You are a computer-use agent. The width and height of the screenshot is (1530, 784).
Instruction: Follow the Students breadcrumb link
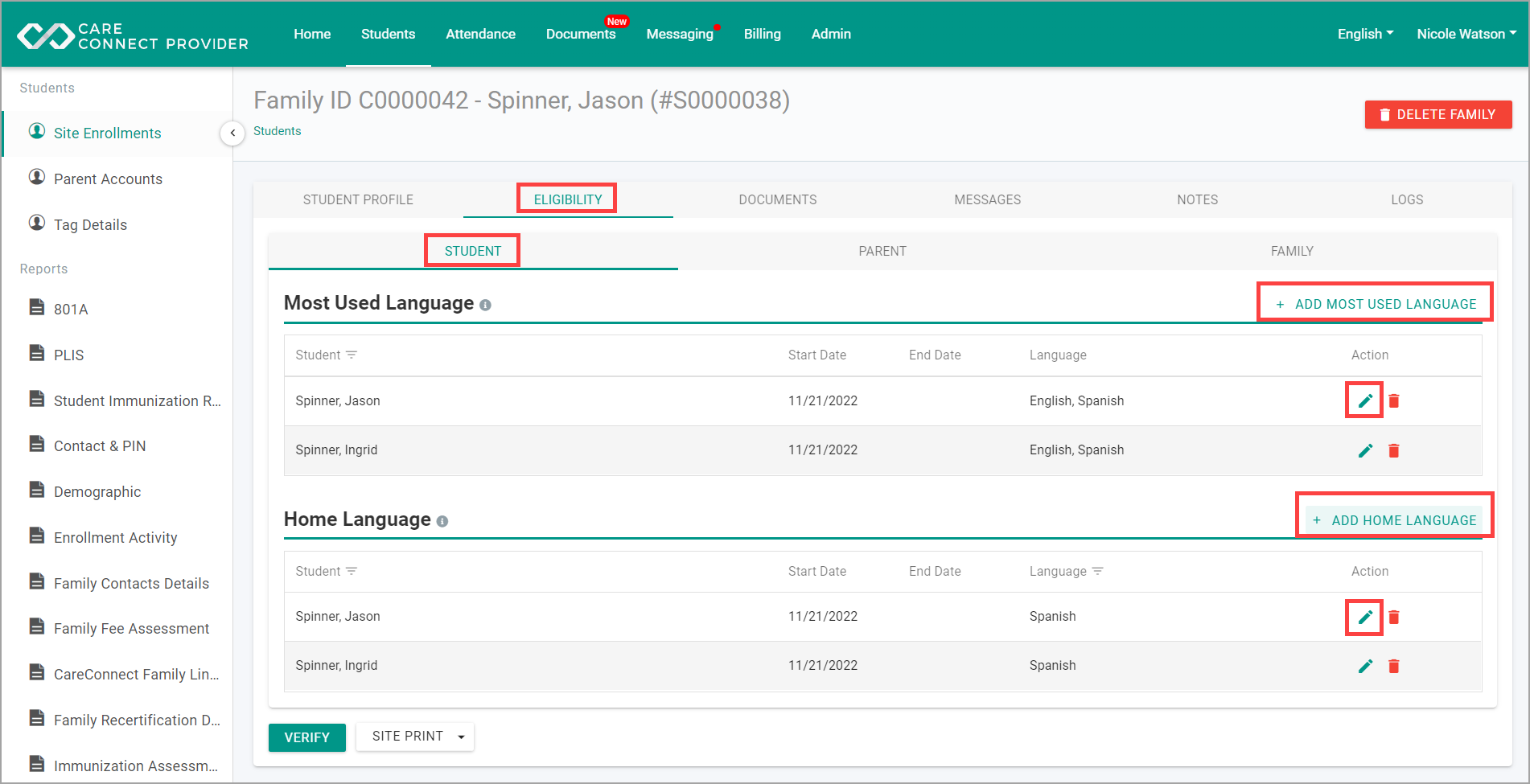tap(278, 131)
